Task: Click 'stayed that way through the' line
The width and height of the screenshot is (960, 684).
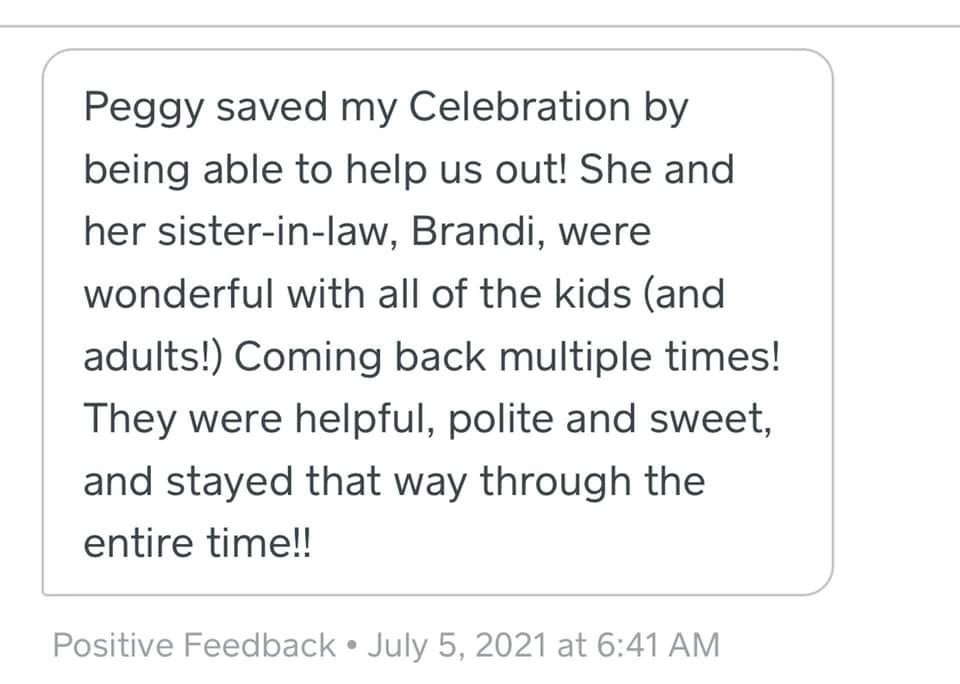Action: [435, 482]
